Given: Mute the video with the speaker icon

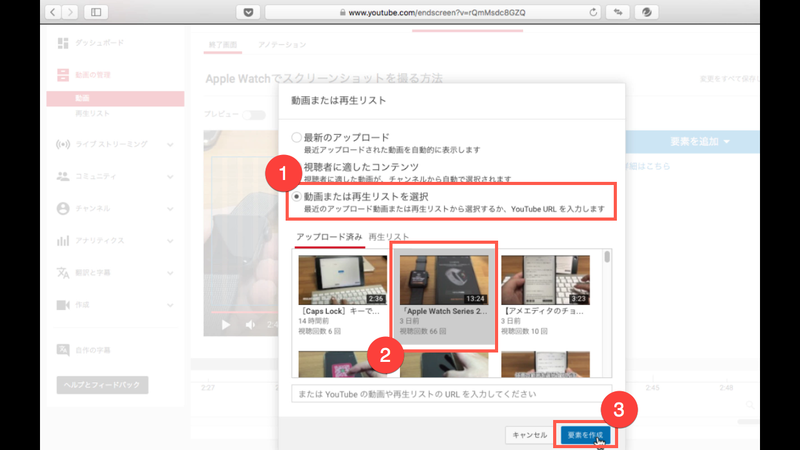Looking at the screenshot, I should coord(250,324).
